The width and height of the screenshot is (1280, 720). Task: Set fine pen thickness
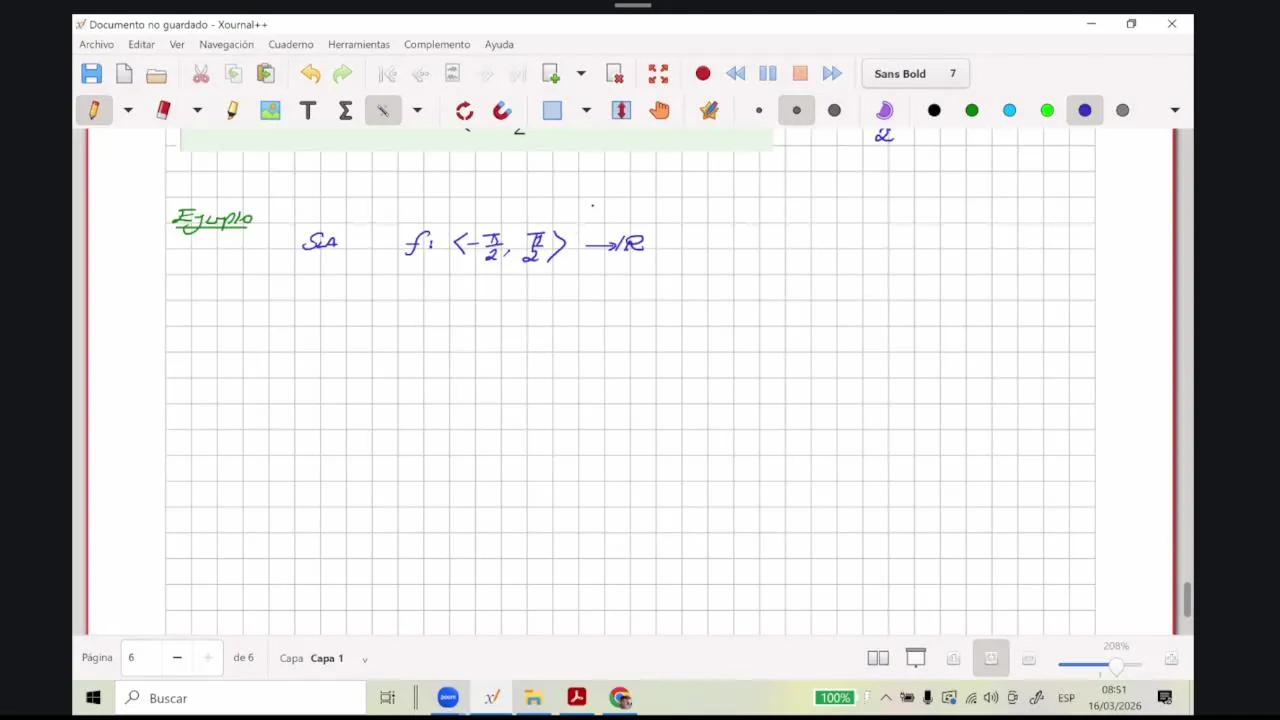(x=759, y=110)
